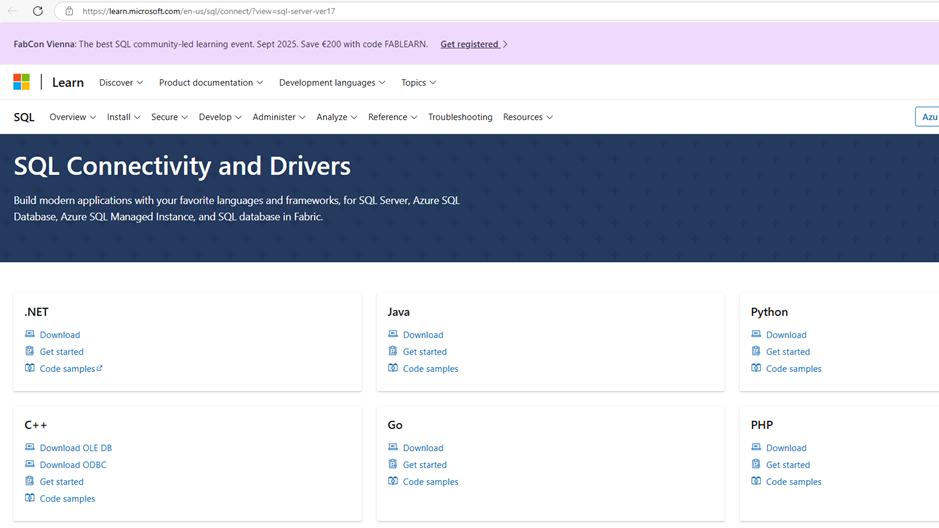
Task: Open Python Download link
Action: pyautogui.click(x=786, y=335)
